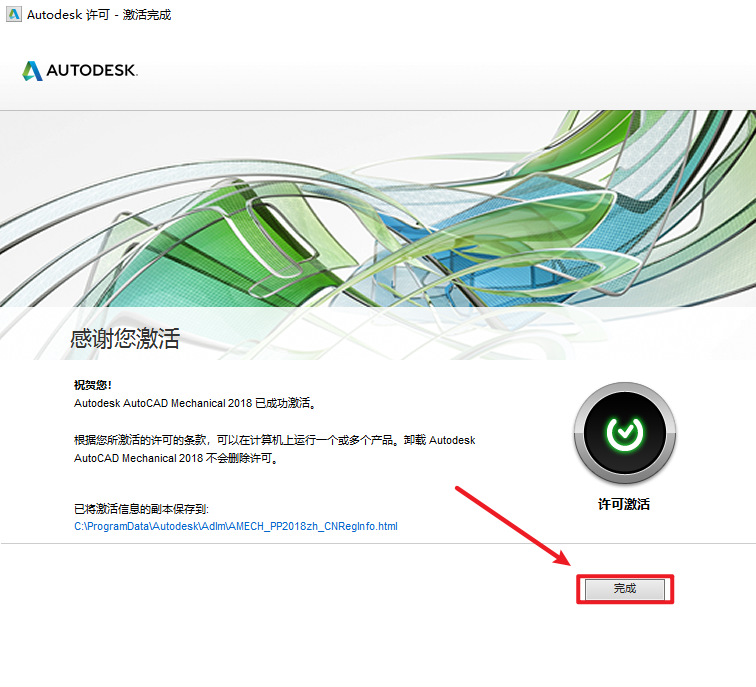Click the Autodesk icon in the title bar
The width and height of the screenshot is (756, 687).
pyautogui.click(x=13, y=15)
